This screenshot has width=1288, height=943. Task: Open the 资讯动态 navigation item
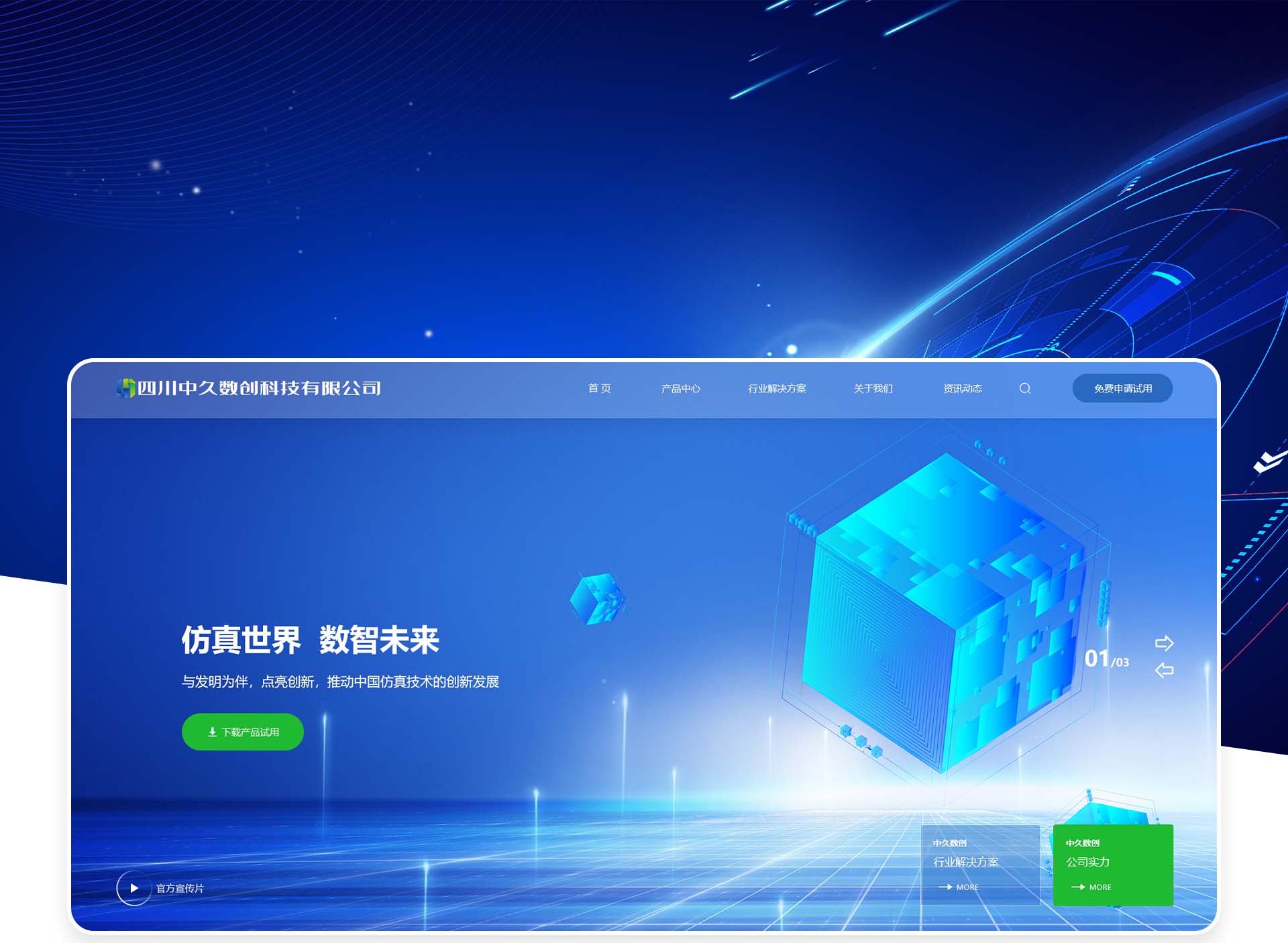(x=962, y=388)
